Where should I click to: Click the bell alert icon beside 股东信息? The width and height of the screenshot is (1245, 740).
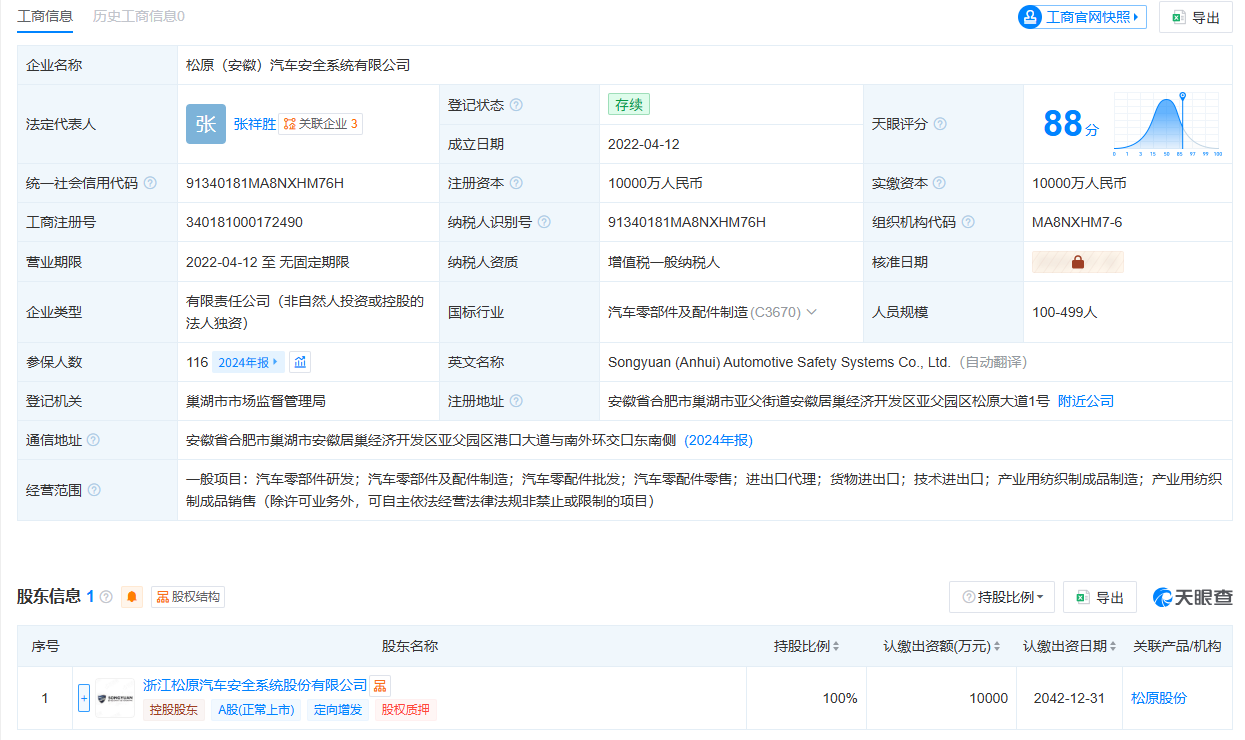point(132,597)
